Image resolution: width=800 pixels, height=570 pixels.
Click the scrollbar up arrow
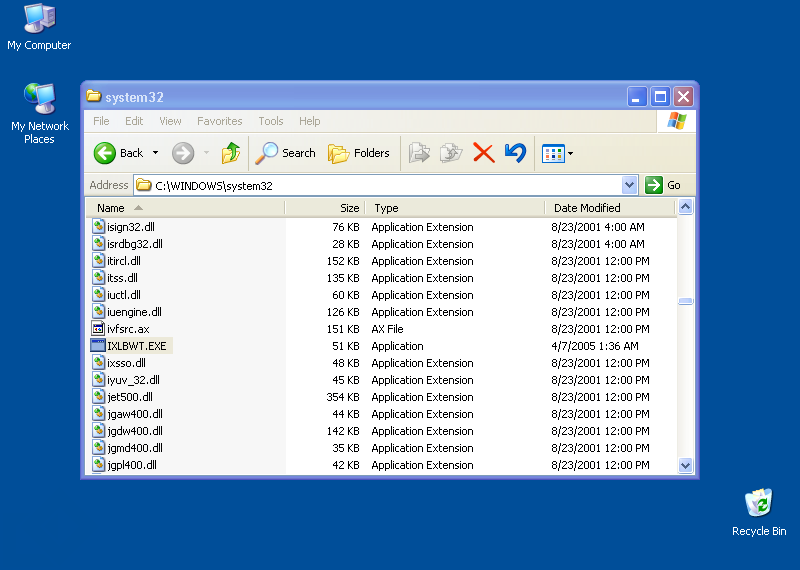click(685, 207)
